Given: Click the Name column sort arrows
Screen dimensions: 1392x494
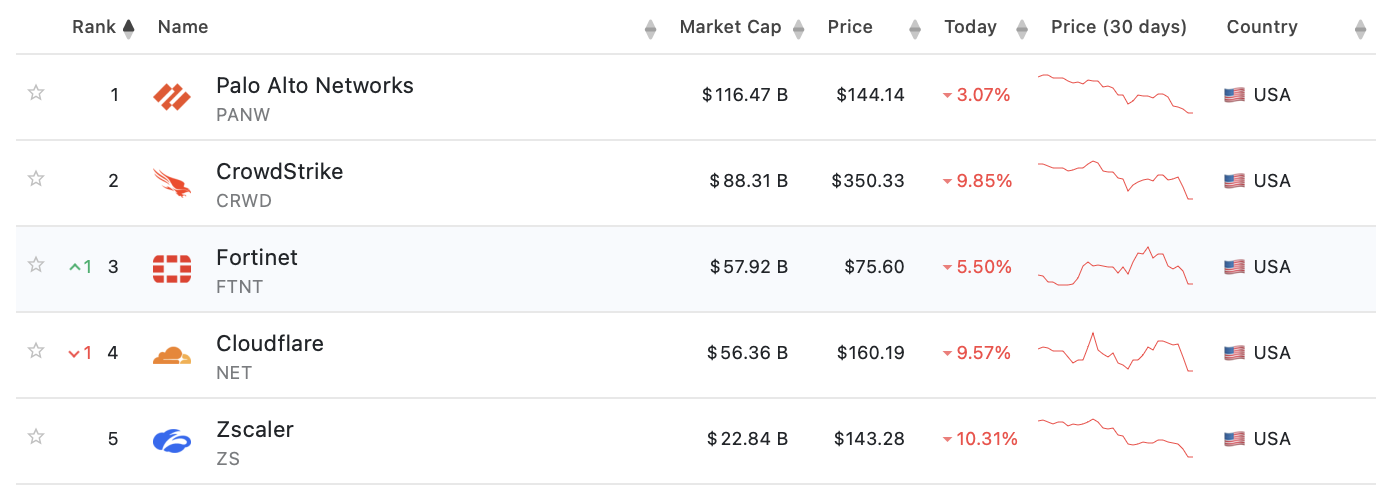Looking at the screenshot, I should pos(651,29).
